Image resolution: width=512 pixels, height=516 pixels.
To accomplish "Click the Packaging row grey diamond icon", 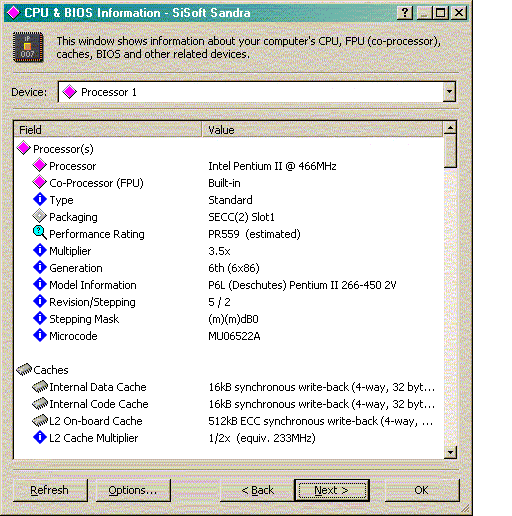I will click(x=39, y=216).
